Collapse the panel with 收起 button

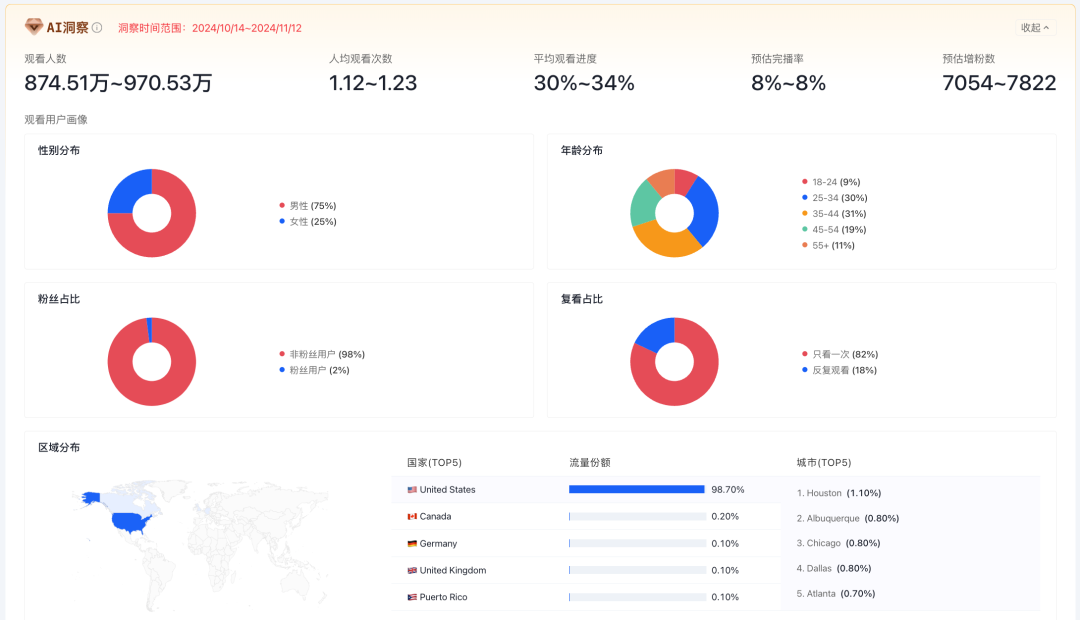click(1035, 28)
